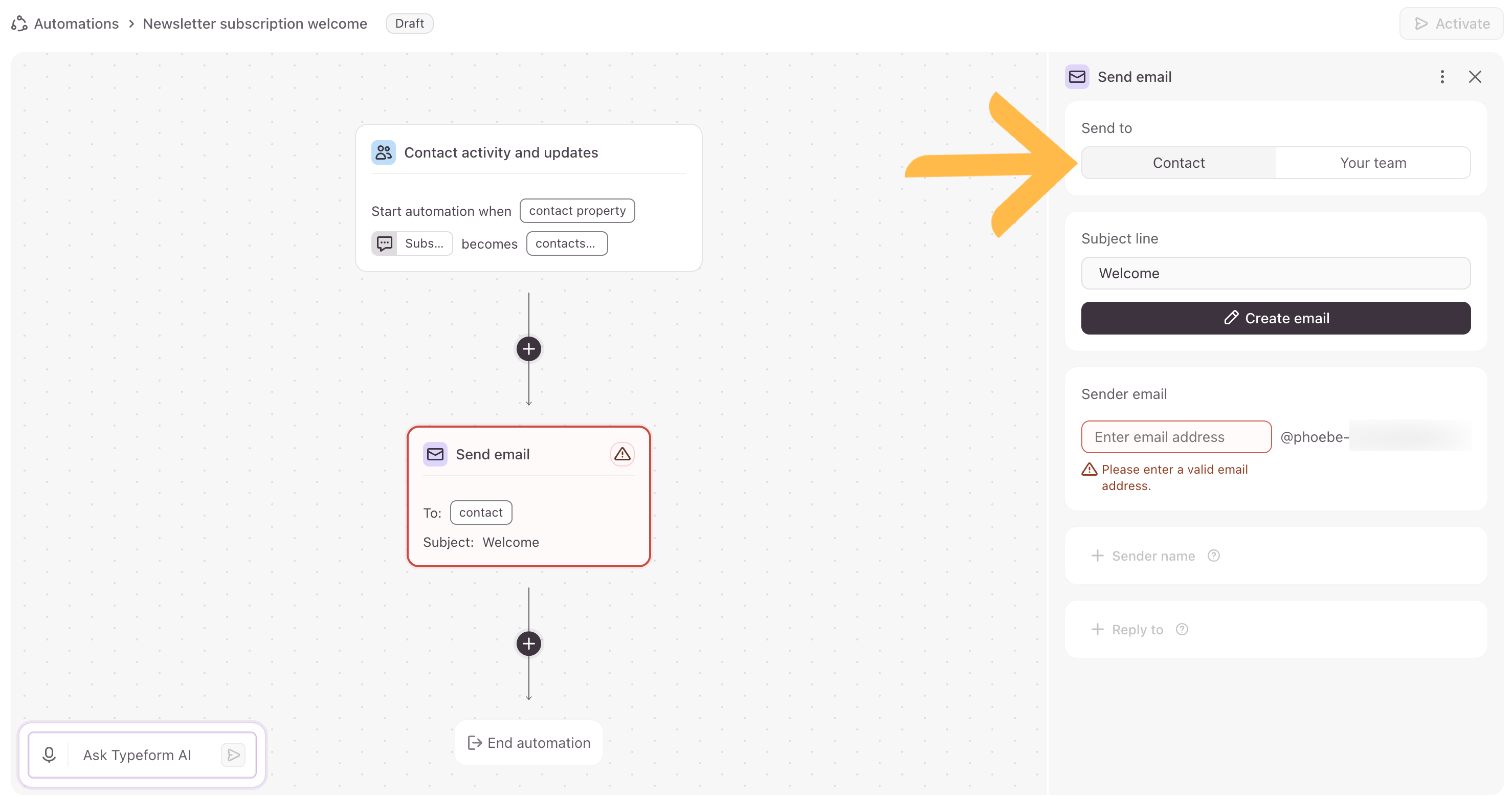Click the Activate button
The width and height of the screenshot is (1512, 799).
tap(1451, 24)
